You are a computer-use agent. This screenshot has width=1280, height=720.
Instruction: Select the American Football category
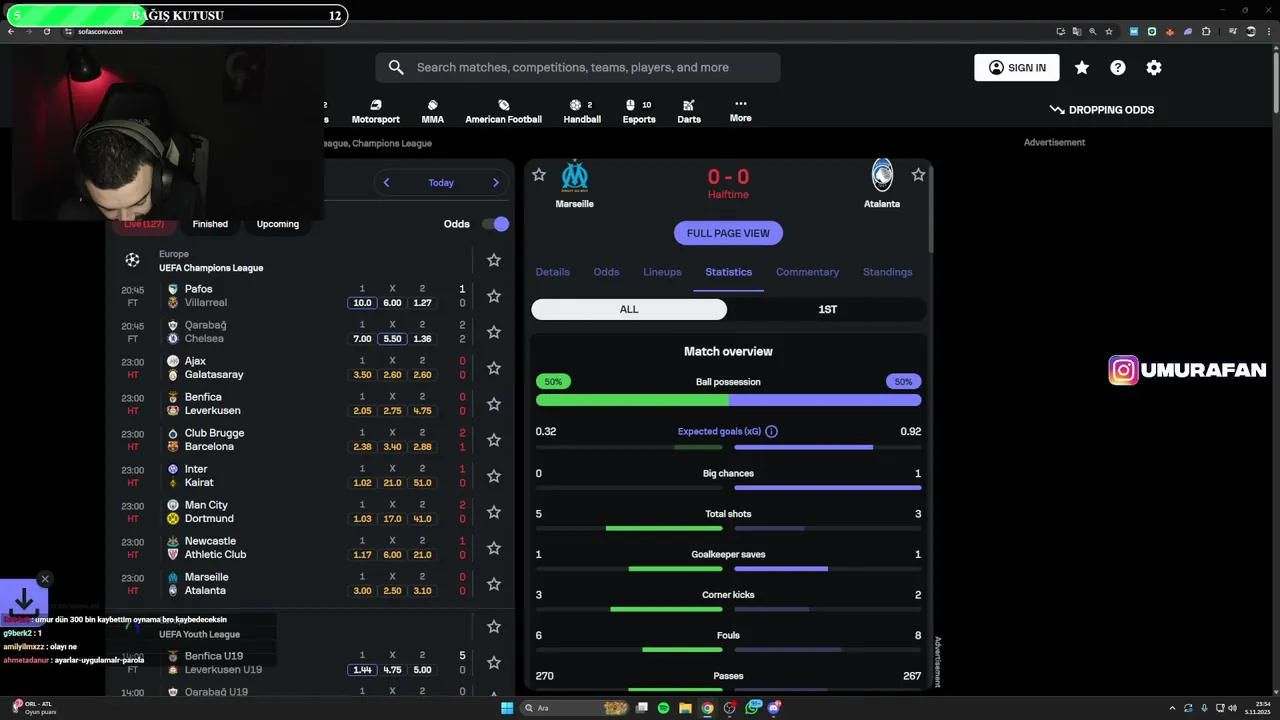[x=503, y=111]
